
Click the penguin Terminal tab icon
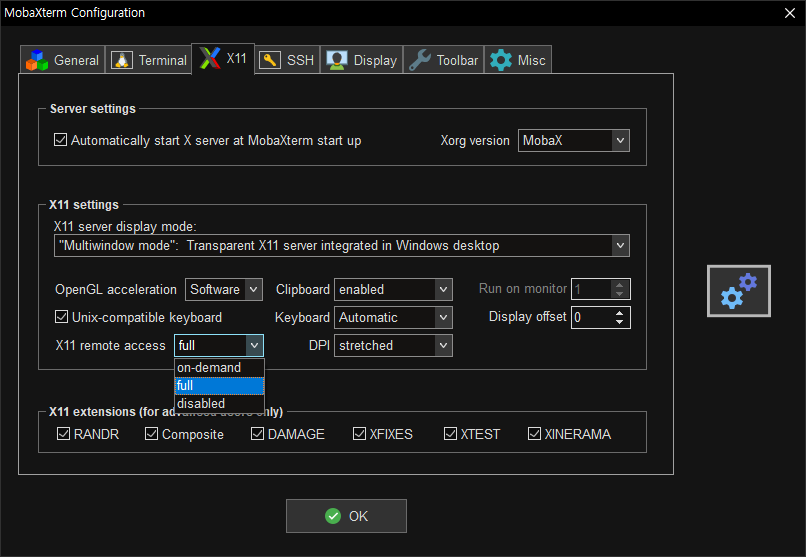coord(122,60)
